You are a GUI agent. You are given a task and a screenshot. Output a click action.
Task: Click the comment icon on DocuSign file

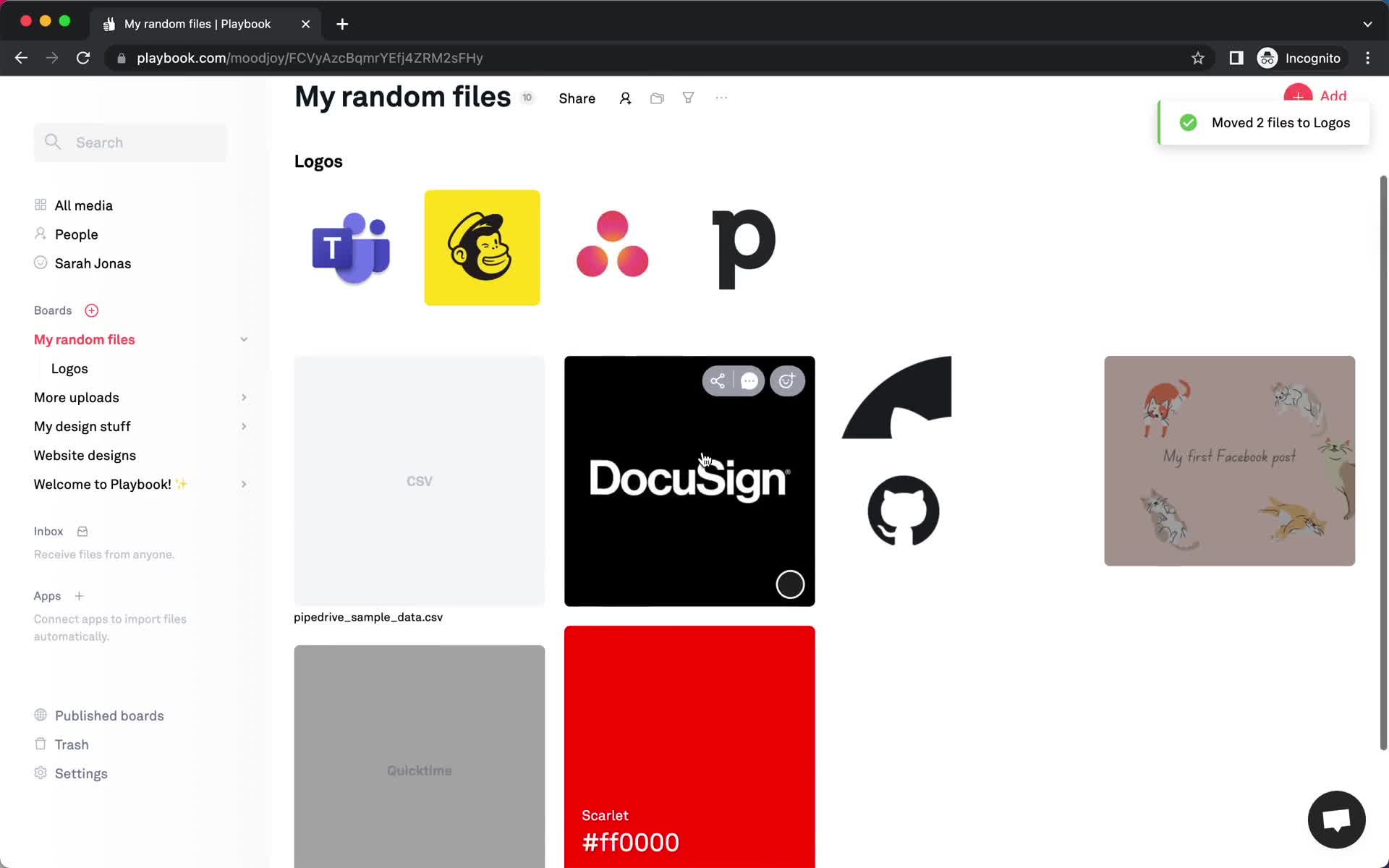[x=749, y=381]
